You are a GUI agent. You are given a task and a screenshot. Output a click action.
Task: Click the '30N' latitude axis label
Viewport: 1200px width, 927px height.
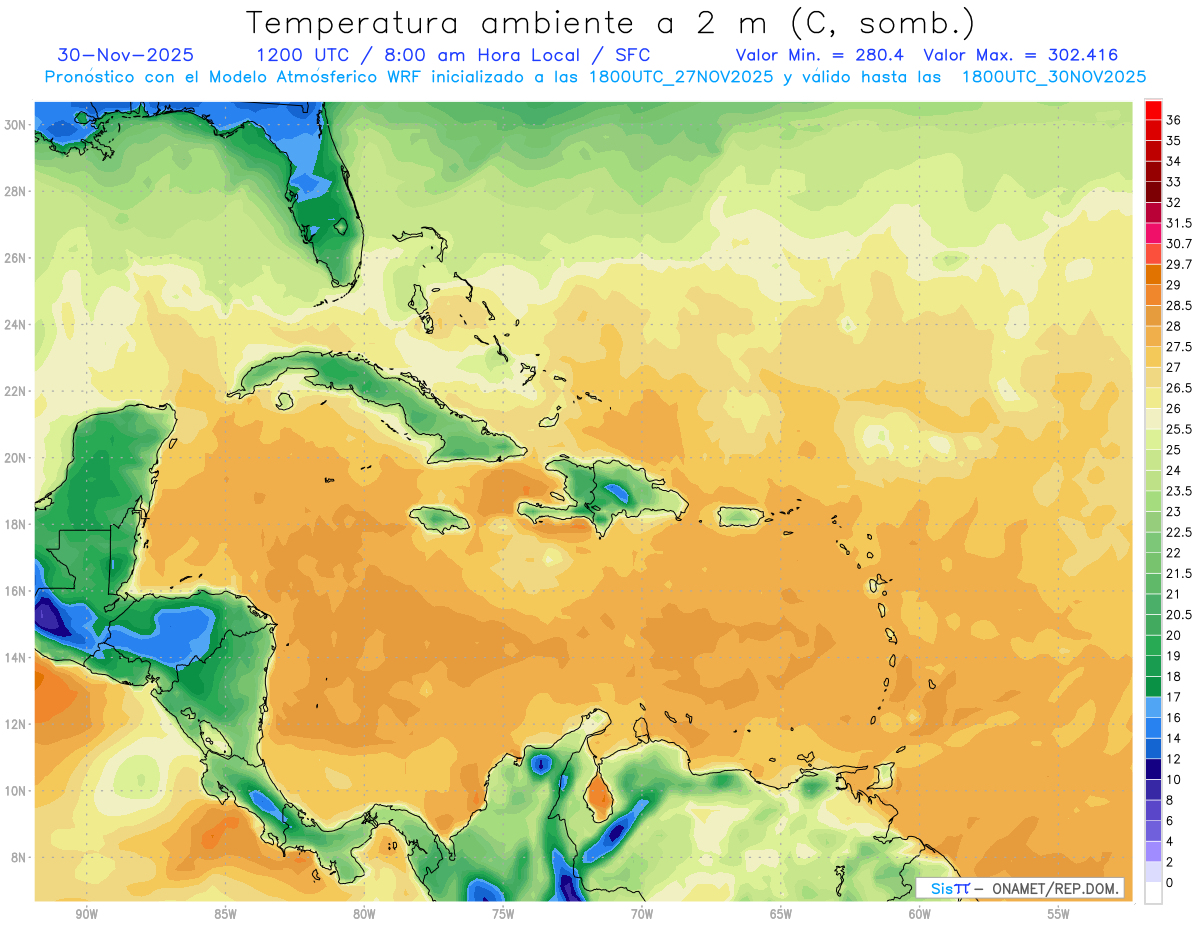[16, 124]
